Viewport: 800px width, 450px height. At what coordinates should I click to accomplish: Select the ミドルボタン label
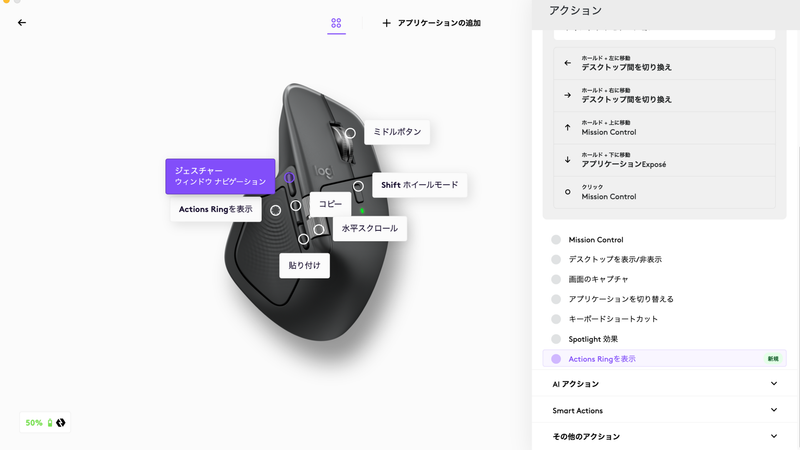[x=397, y=132]
